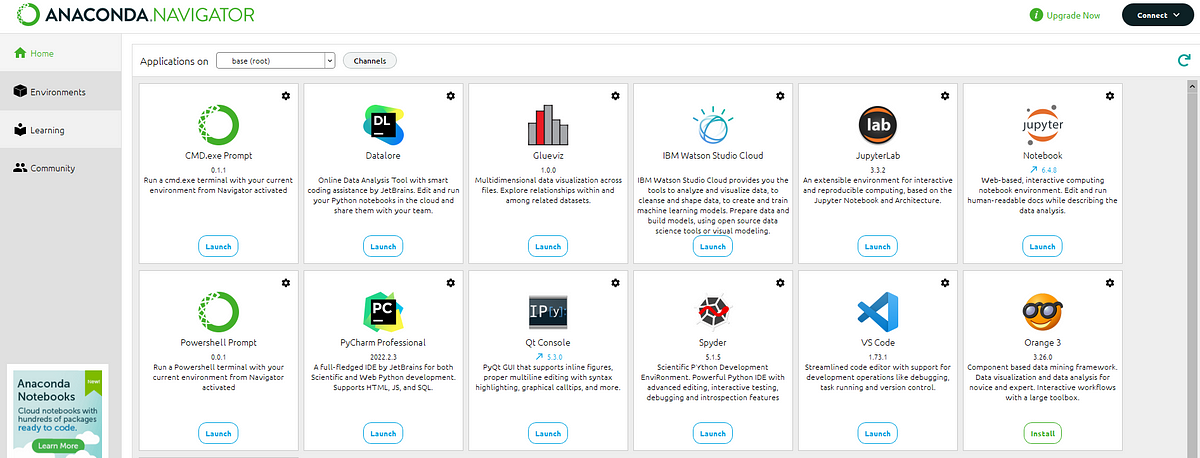The image size is (1200, 458).
Task: Open gear options on VS Code card
Action: click(945, 283)
